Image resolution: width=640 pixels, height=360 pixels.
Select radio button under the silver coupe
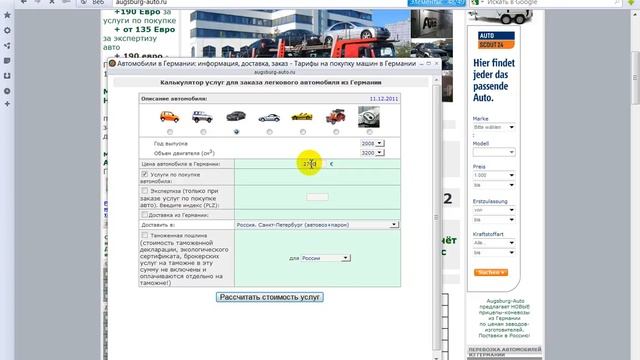pyautogui.click(x=269, y=132)
